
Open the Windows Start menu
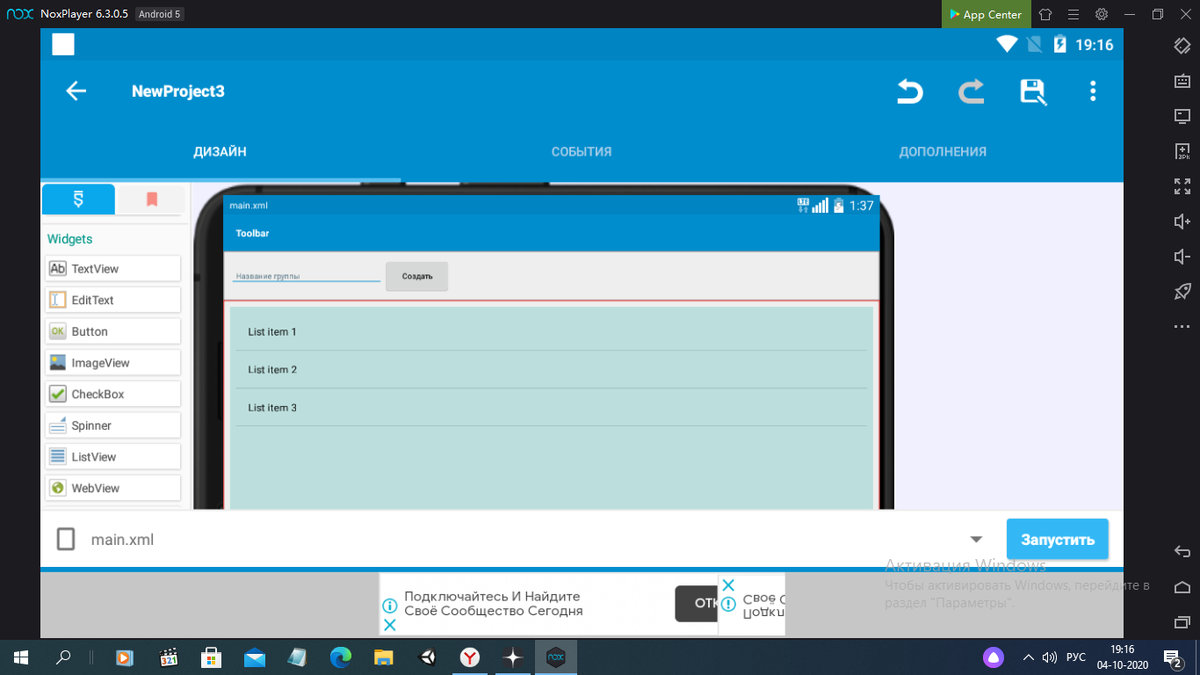tap(20, 658)
